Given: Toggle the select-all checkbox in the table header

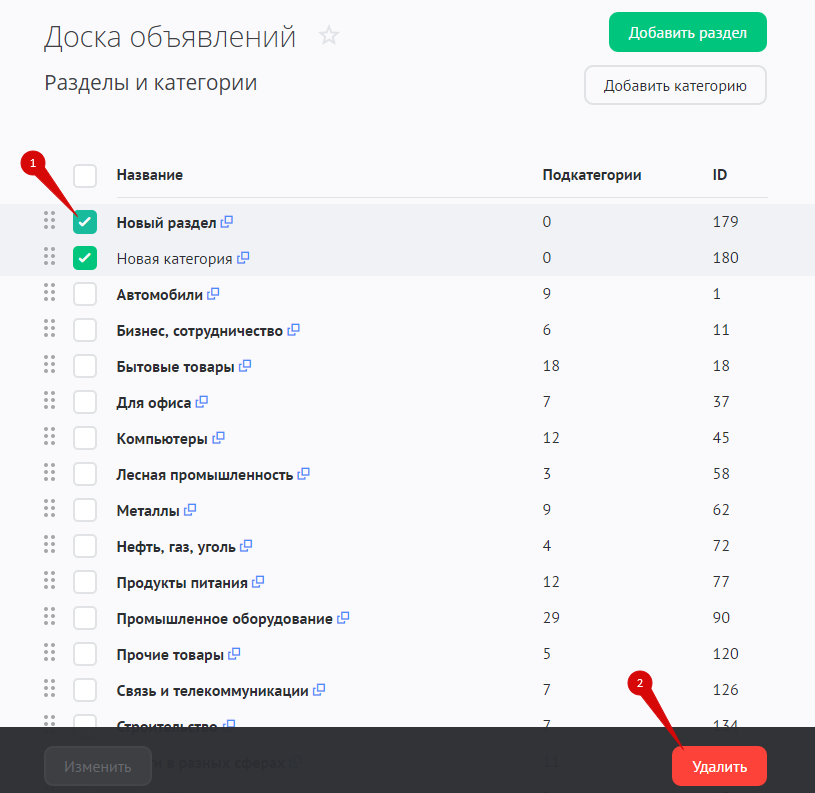Looking at the screenshot, I should (85, 176).
